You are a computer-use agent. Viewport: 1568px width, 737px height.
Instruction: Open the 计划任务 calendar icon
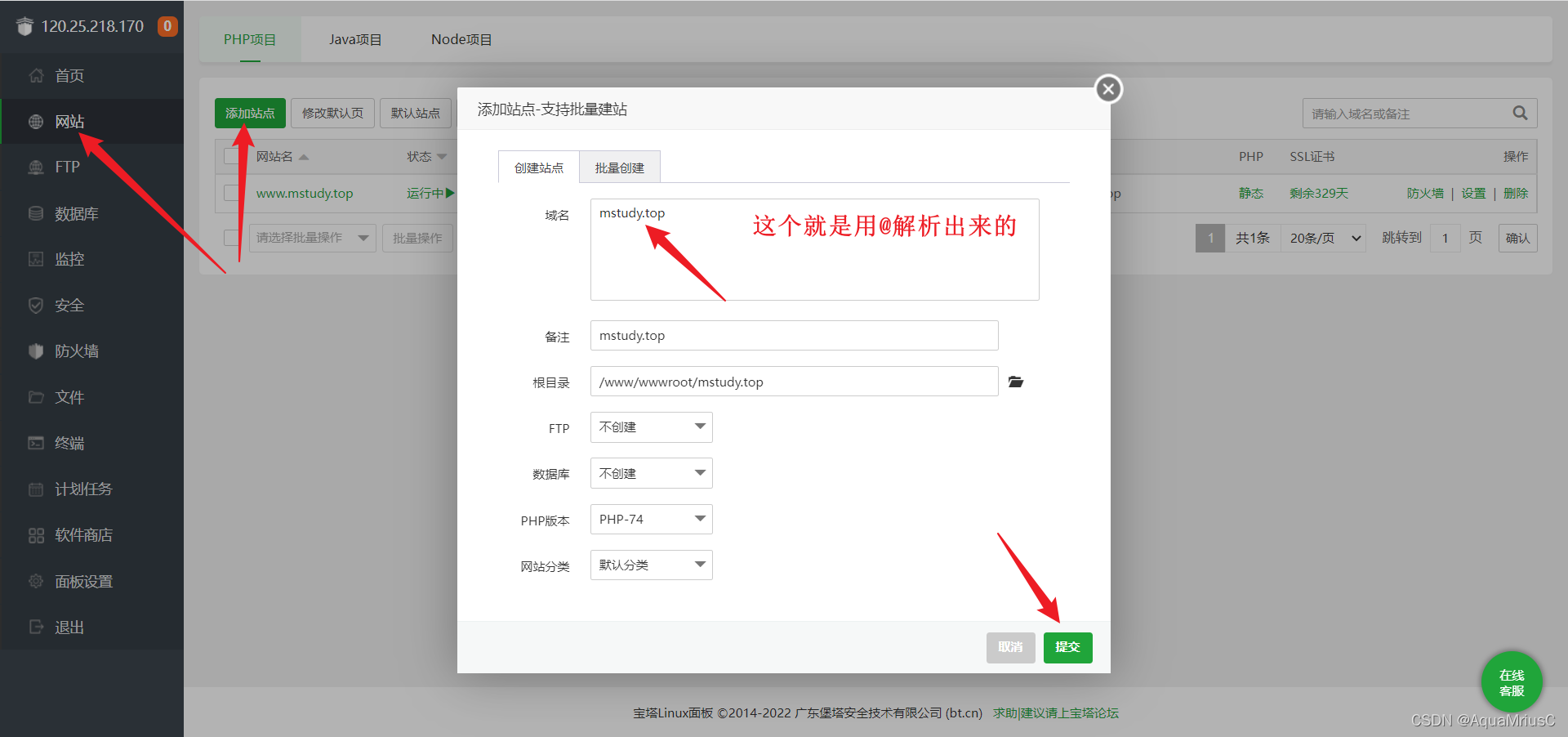point(36,489)
